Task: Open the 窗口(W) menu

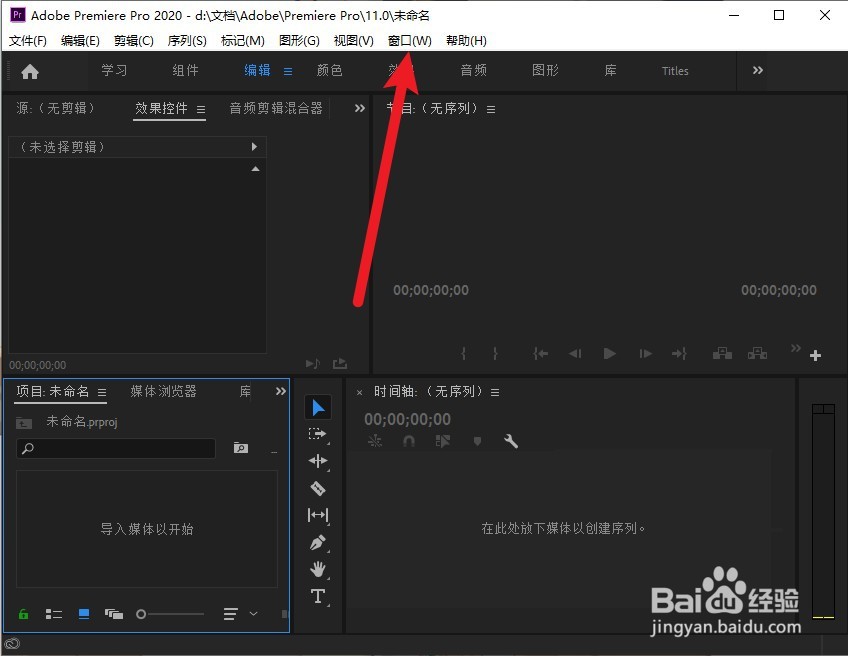Action: [409, 41]
